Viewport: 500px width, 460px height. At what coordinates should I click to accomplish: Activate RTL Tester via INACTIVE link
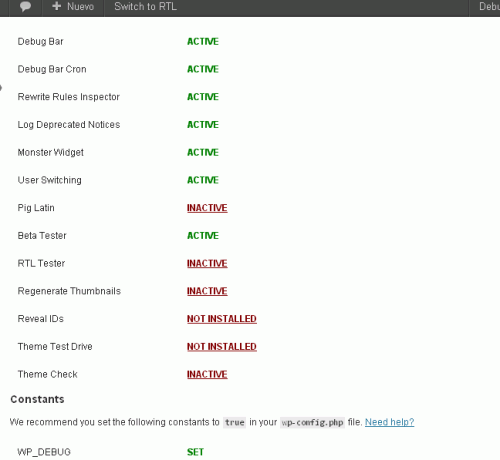click(x=207, y=263)
